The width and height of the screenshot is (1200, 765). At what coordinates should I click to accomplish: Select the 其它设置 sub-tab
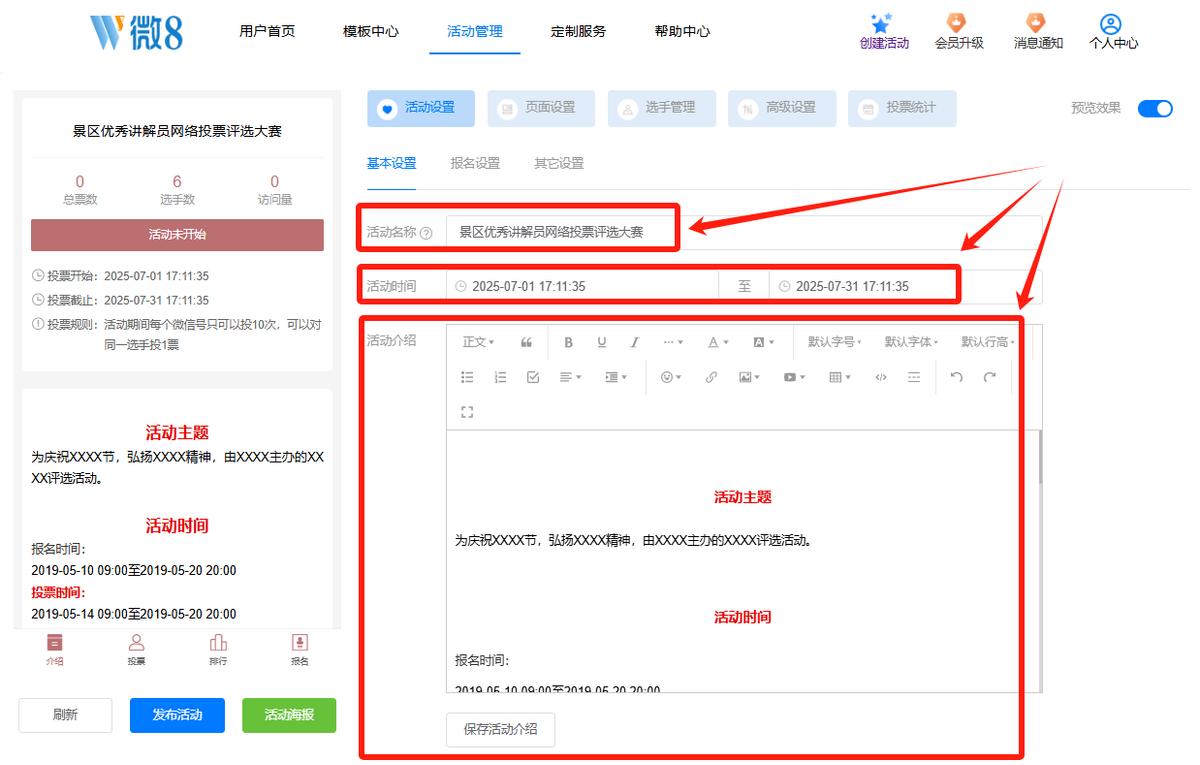tap(559, 164)
